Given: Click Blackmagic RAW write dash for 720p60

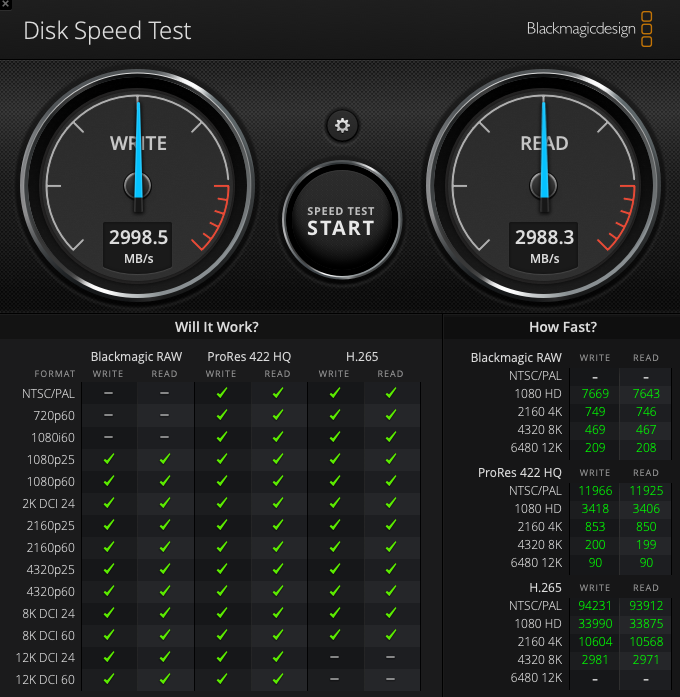Looking at the screenshot, I should point(108,415).
